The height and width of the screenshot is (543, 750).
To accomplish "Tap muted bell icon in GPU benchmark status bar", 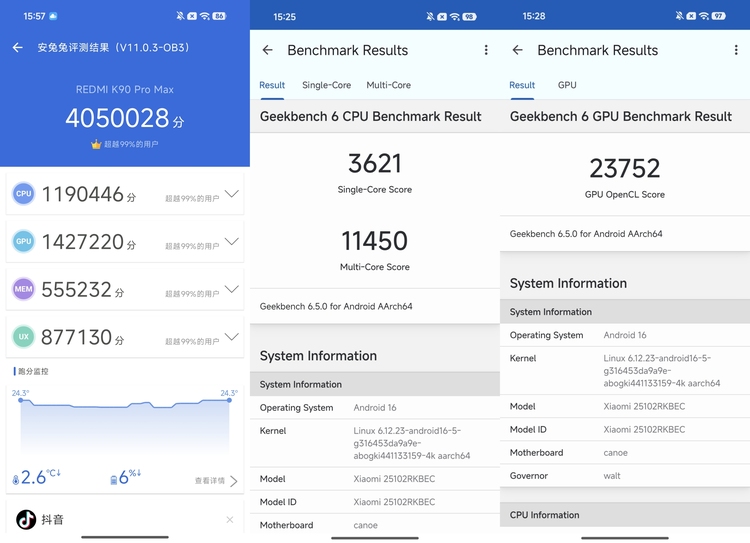I will (x=679, y=16).
